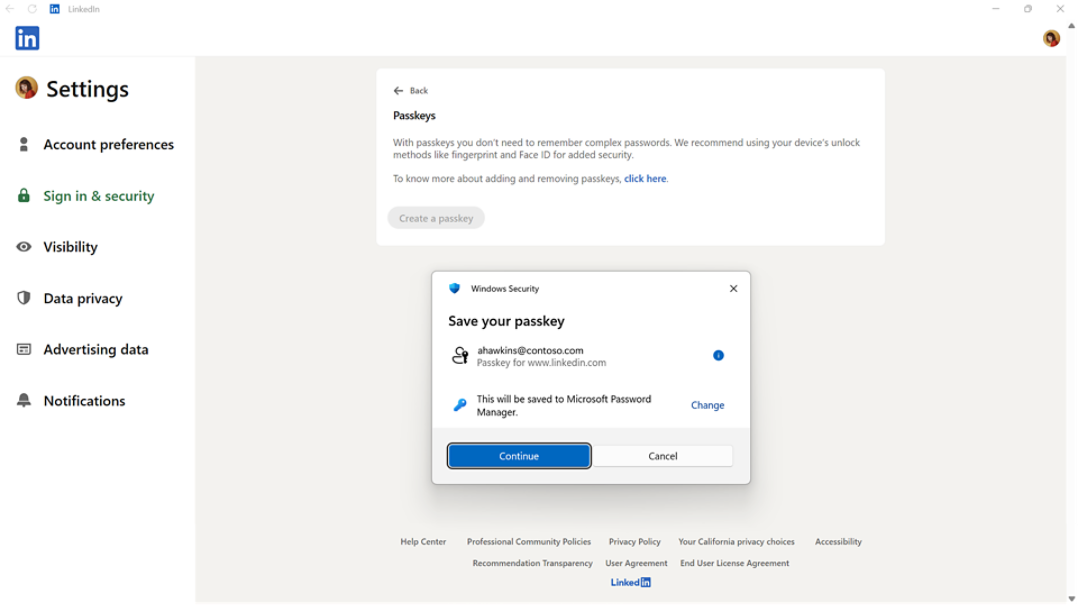Click the scrollbar arrow at bottom right
Viewport: 1078px width, 606px height.
[1070, 597]
